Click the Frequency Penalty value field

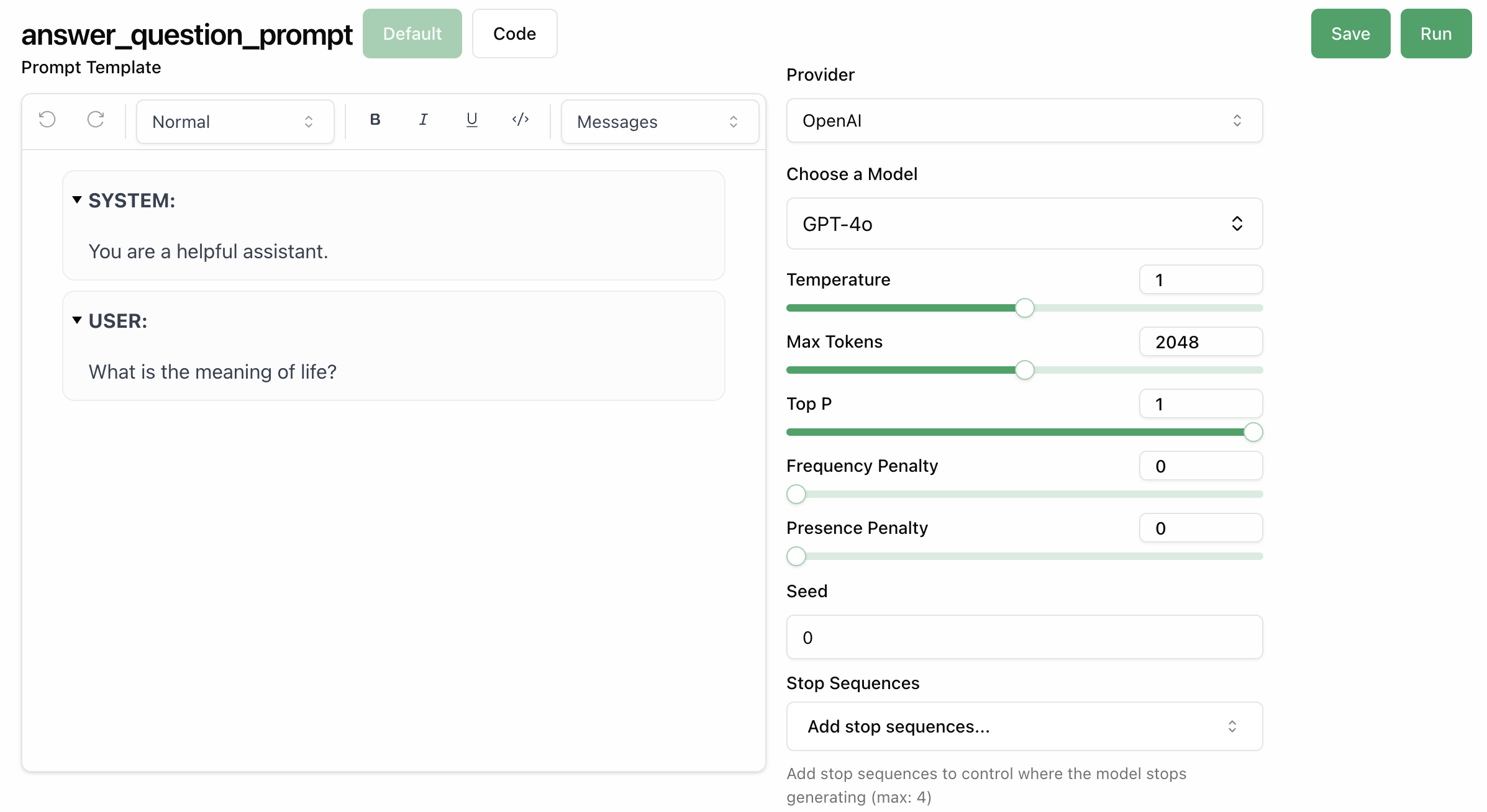coord(1201,466)
